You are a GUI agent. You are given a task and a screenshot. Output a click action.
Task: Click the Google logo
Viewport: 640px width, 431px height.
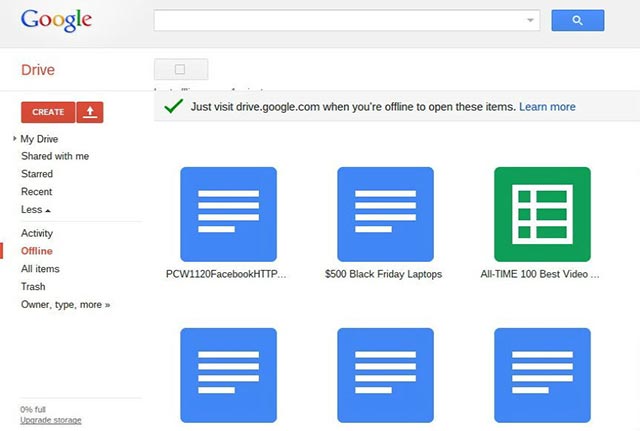click(56, 20)
